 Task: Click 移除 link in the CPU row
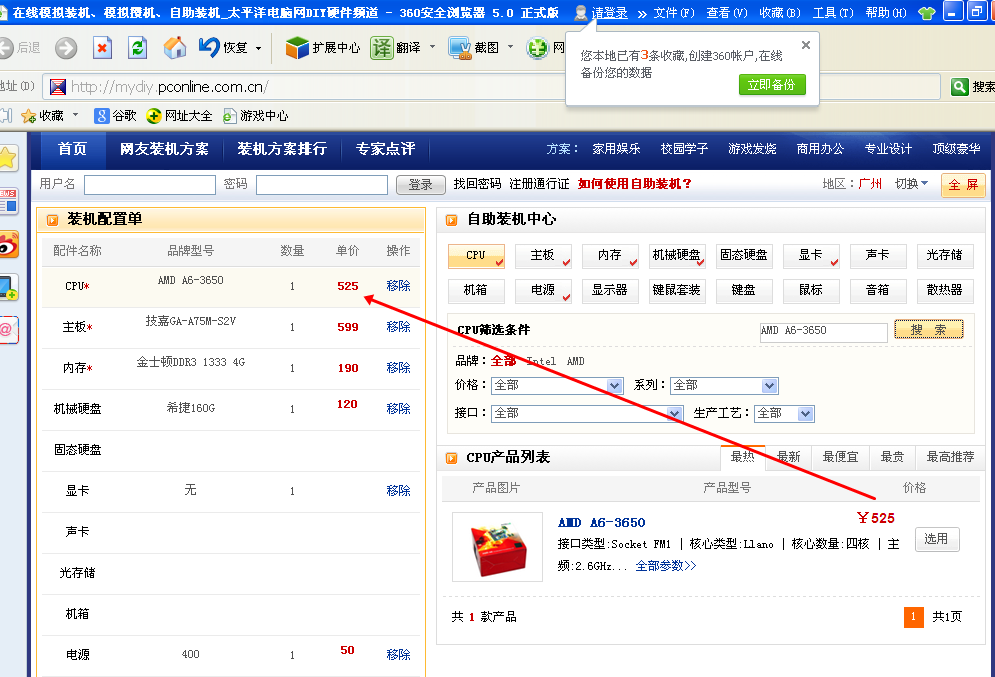(398, 286)
